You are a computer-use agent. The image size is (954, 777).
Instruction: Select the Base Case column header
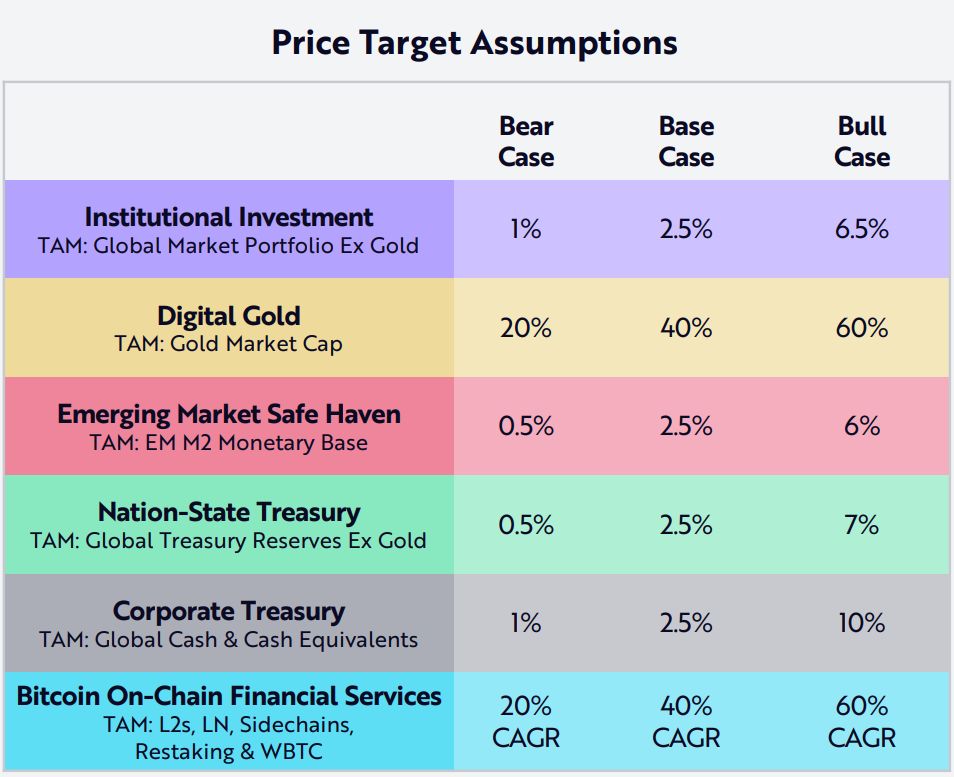(686, 141)
